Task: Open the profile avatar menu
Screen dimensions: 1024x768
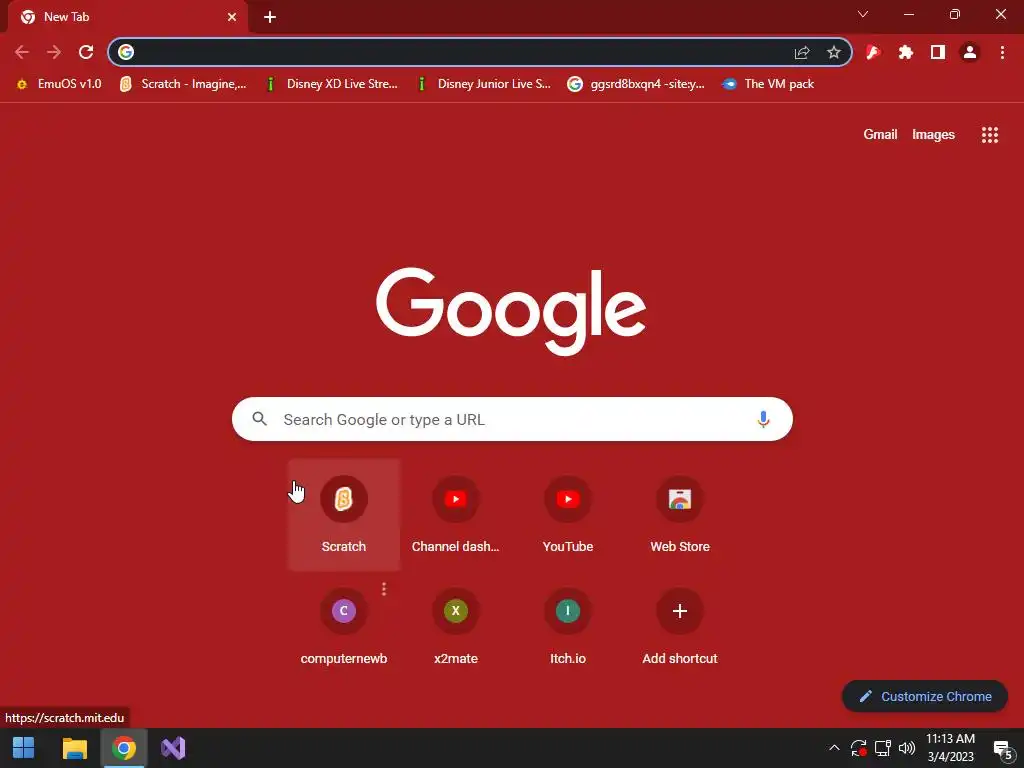Action: pyautogui.click(x=970, y=52)
